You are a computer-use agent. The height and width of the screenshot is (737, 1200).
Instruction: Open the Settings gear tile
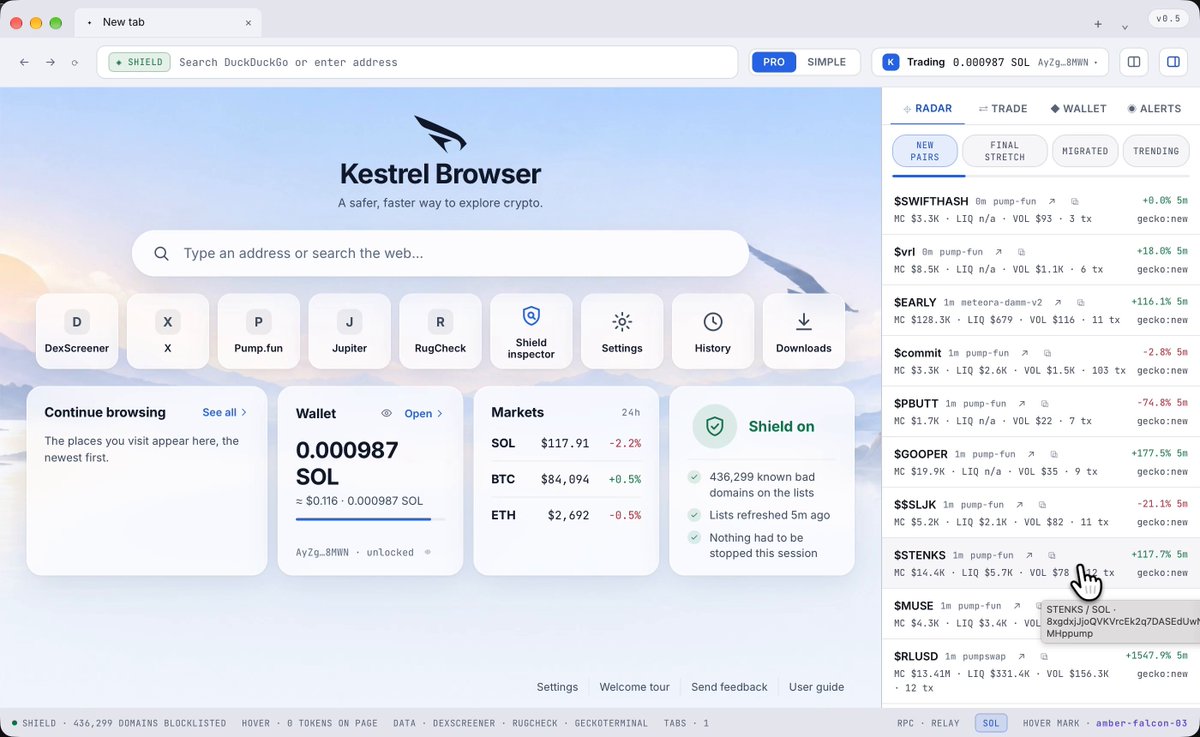(622, 331)
